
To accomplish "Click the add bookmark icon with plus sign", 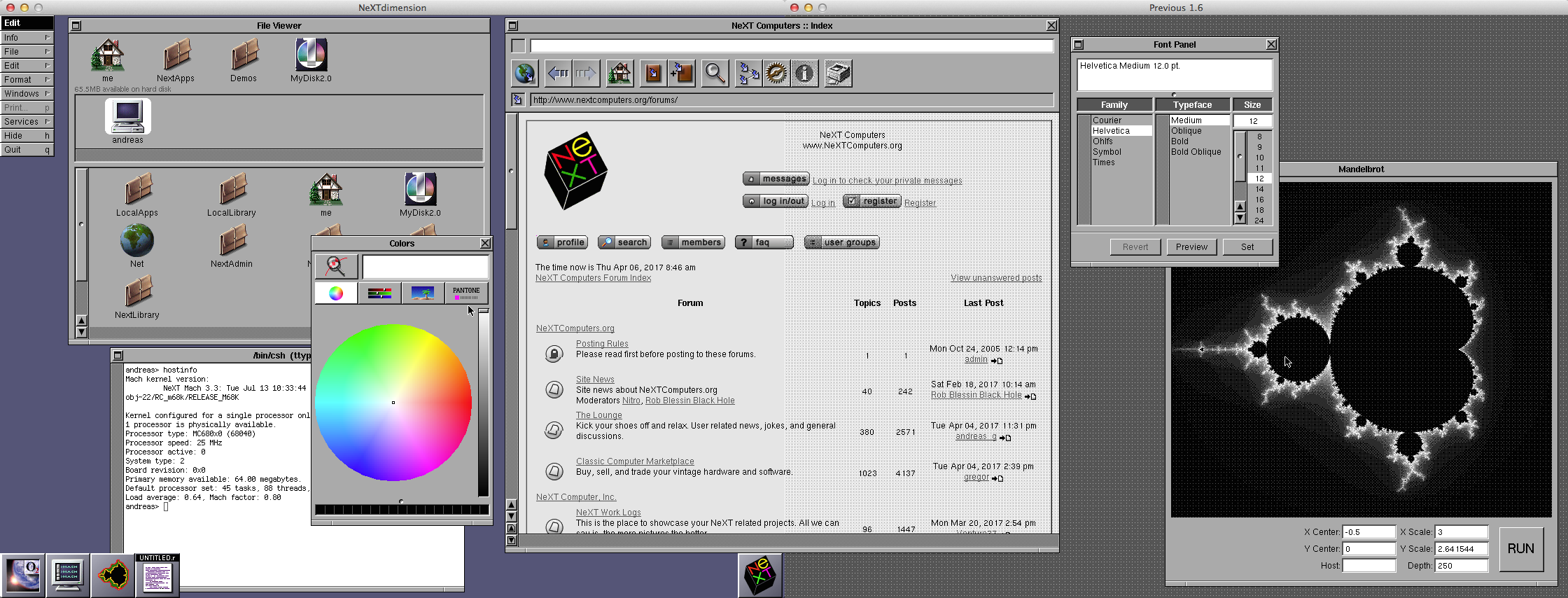I will 681,74.
